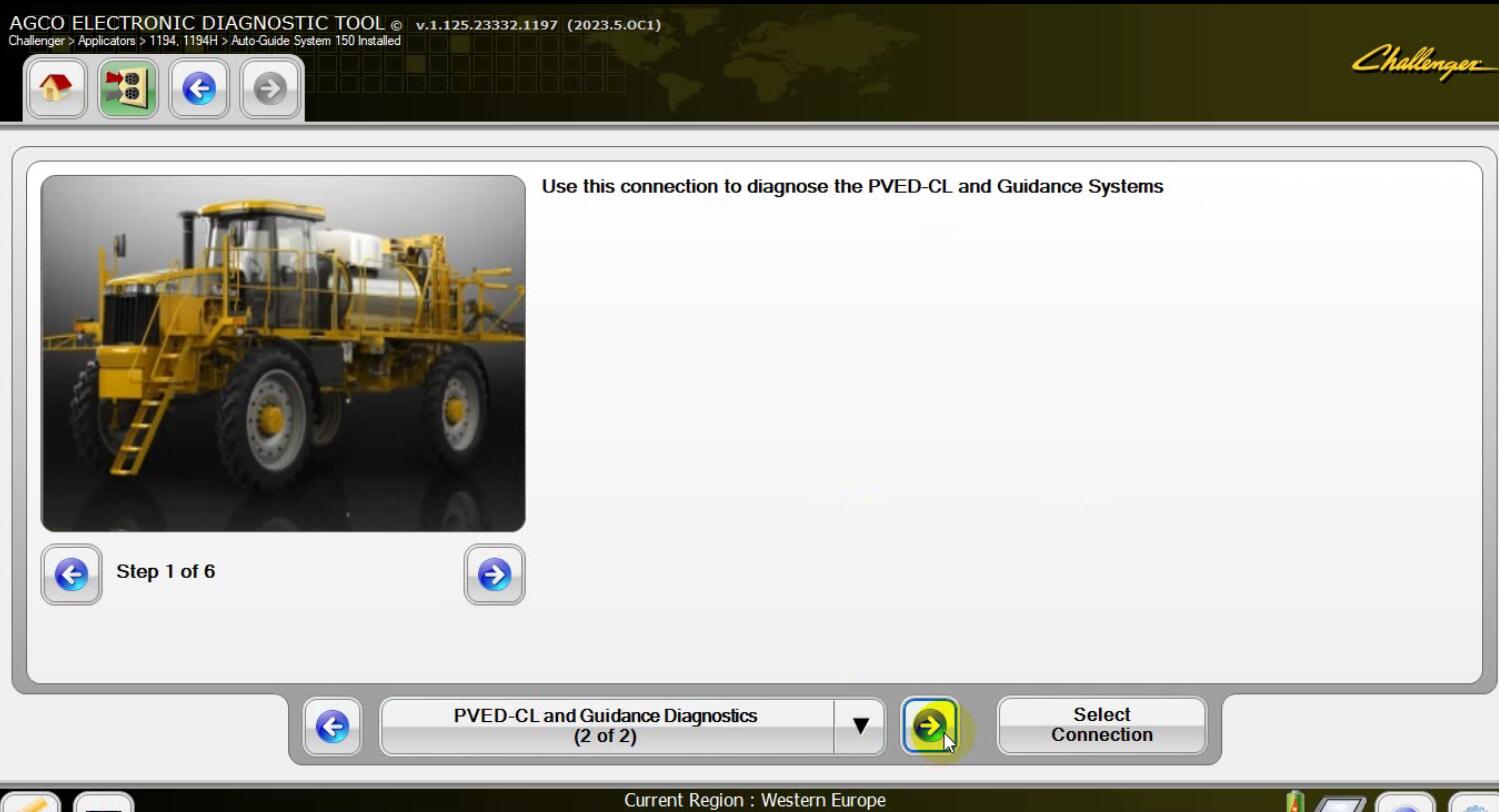The width and height of the screenshot is (1499, 812).
Task: Click Current Region : Western Europe status text
Action: (x=755, y=800)
